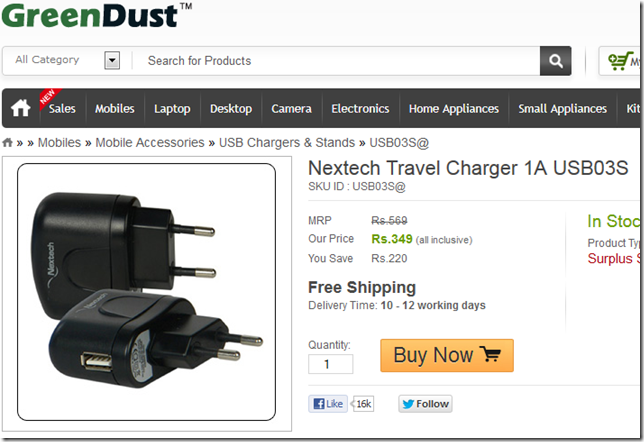
Task: Click the Buy Now button
Action: click(447, 355)
